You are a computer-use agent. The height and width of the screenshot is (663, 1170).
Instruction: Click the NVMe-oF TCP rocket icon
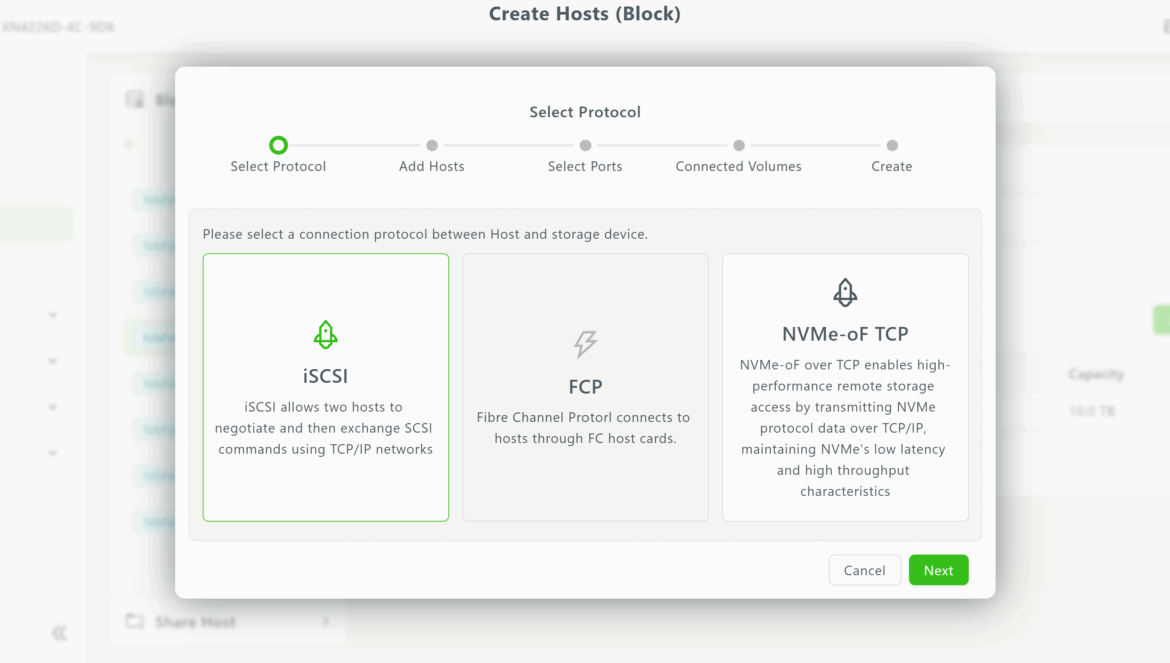845,292
